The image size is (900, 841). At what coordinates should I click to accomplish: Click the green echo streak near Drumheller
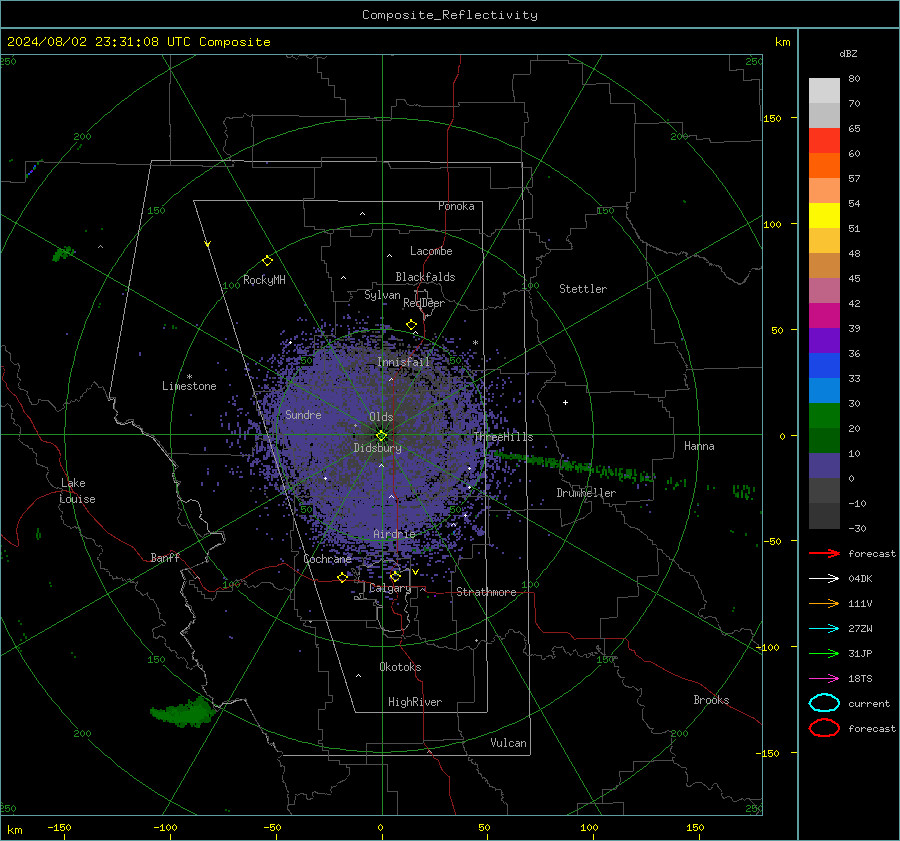click(574, 466)
